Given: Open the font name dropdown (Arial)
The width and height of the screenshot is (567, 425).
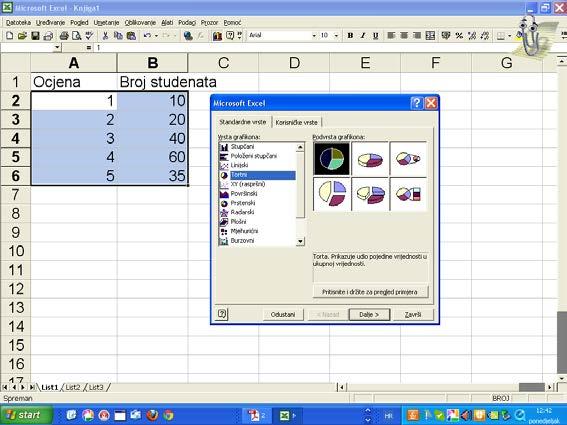Looking at the screenshot, I should tap(314, 35).
